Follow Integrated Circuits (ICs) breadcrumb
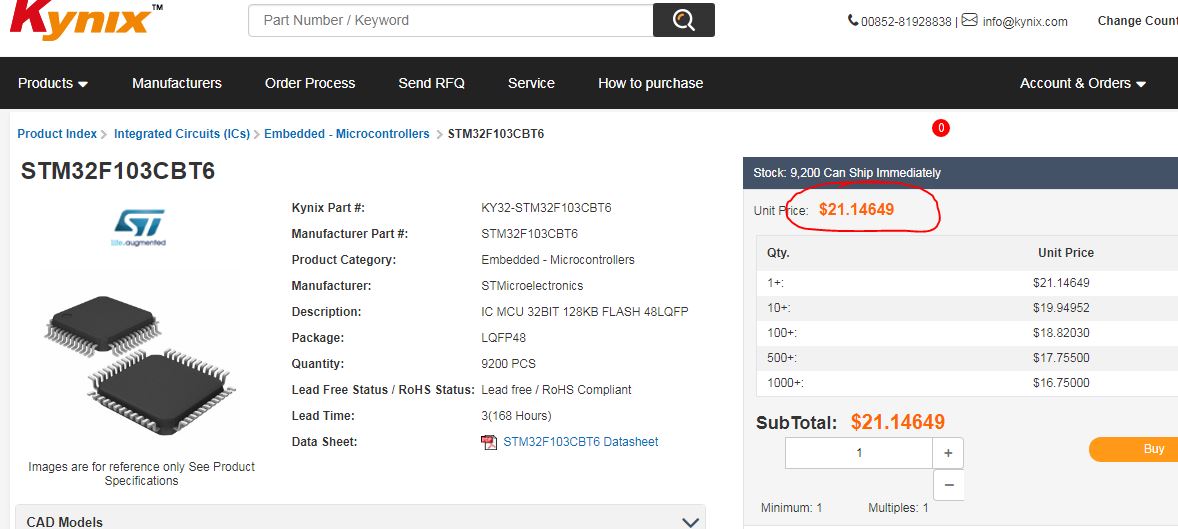Screen dimensions: 1178x529 tap(182, 134)
